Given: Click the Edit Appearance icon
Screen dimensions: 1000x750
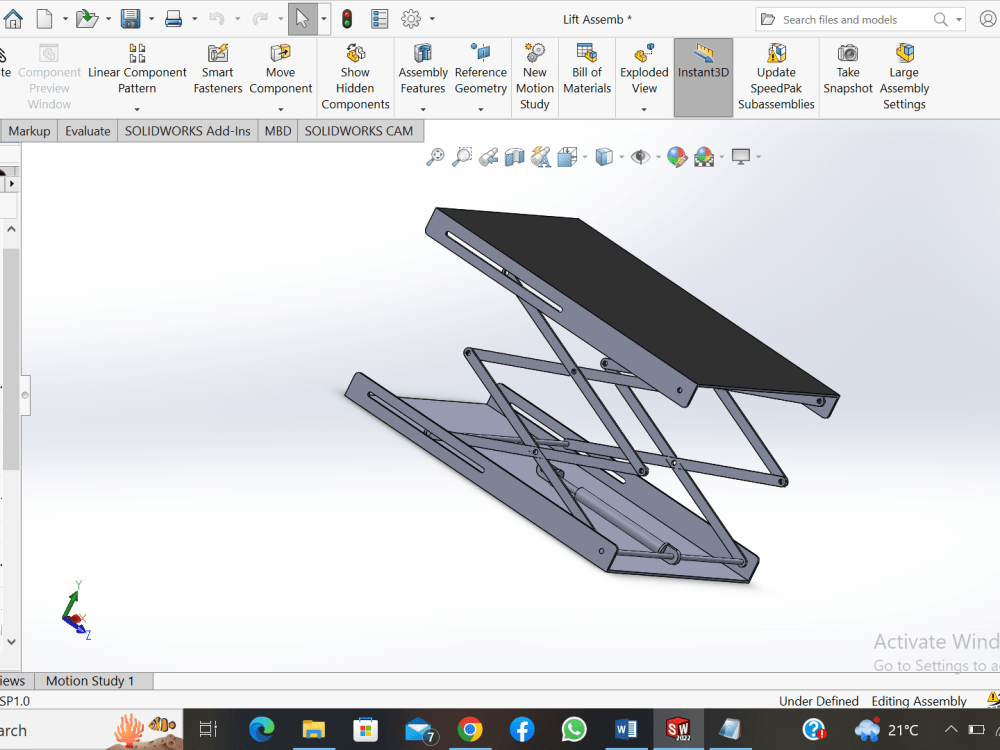Looking at the screenshot, I should pos(677,157).
